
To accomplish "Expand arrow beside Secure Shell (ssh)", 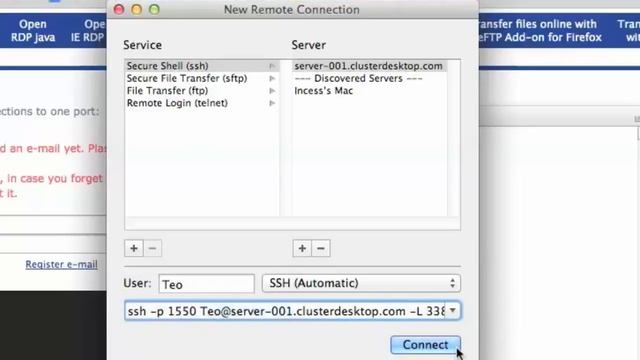I will (272, 66).
